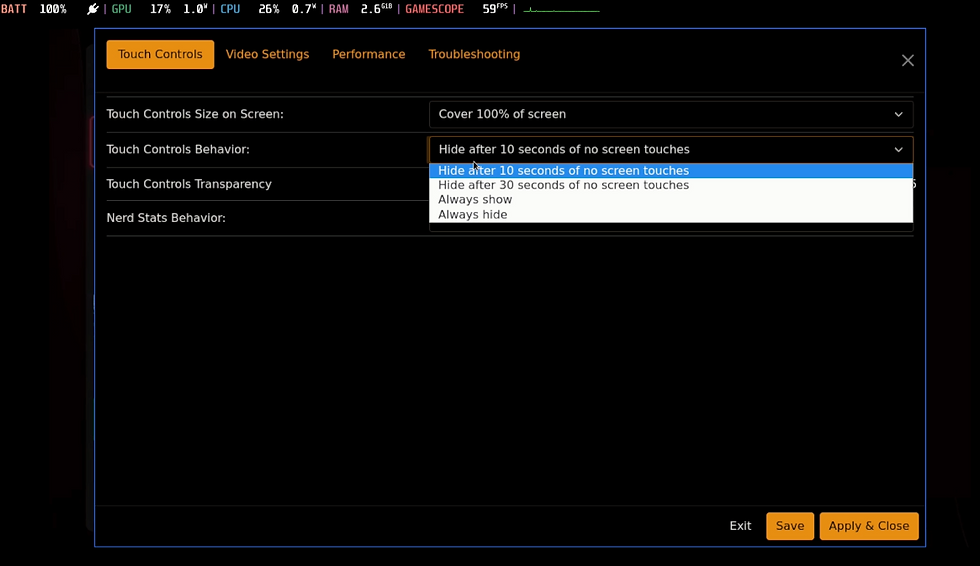
Task: Choose 'Hide after 30 seconds of no screen touches'
Action: click(671, 185)
